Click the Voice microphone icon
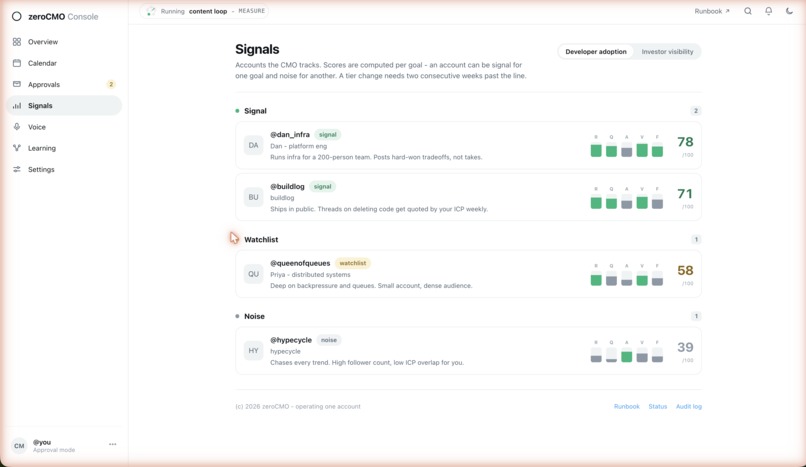 point(17,127)
